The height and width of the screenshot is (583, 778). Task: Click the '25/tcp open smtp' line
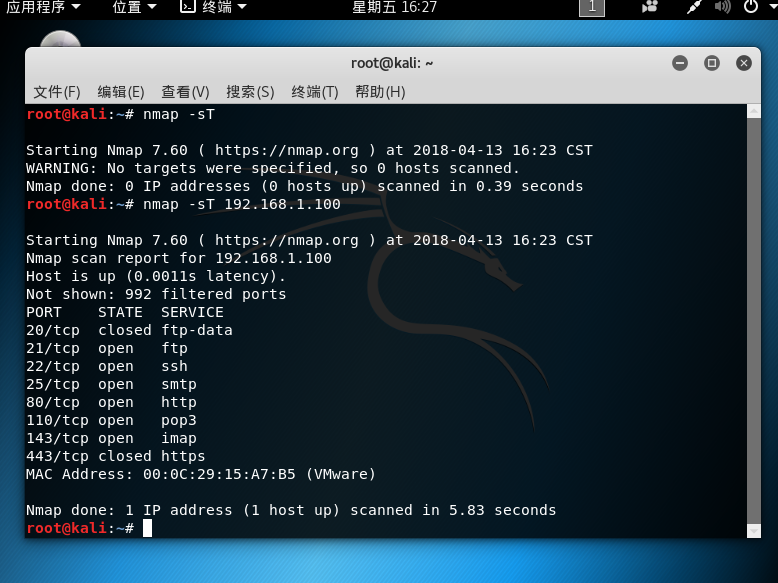111,384
